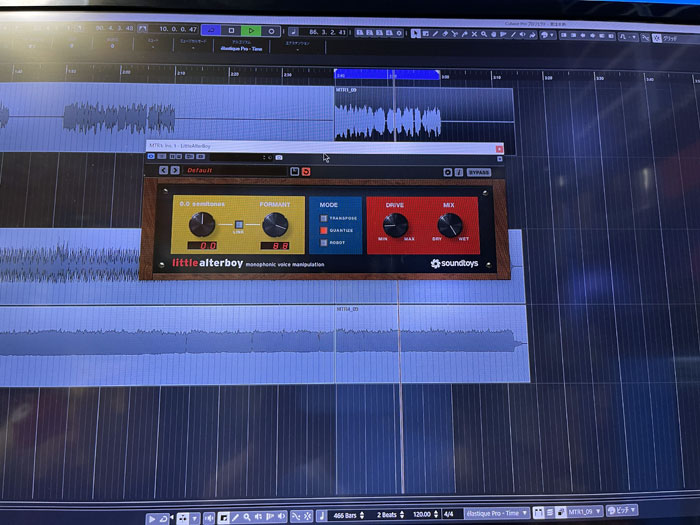This screenshot has width=700, height=525.
Task: Open plugin settings gear icon left of info
Action: point(447,172)
